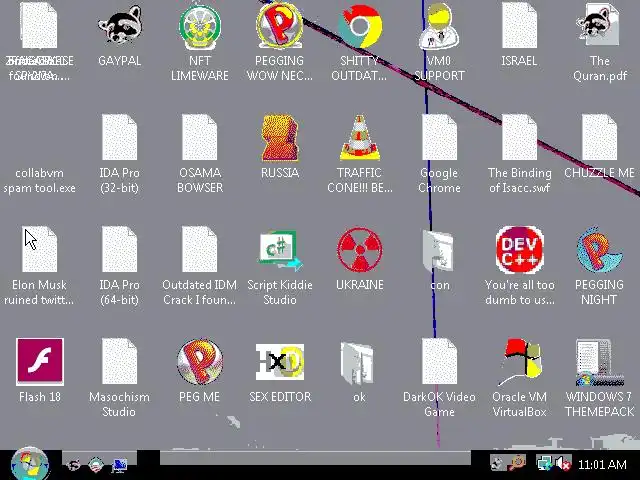Select the VM0 SUPPORT person icon
This screenshot has width=640, height=480.
[439, 26]
